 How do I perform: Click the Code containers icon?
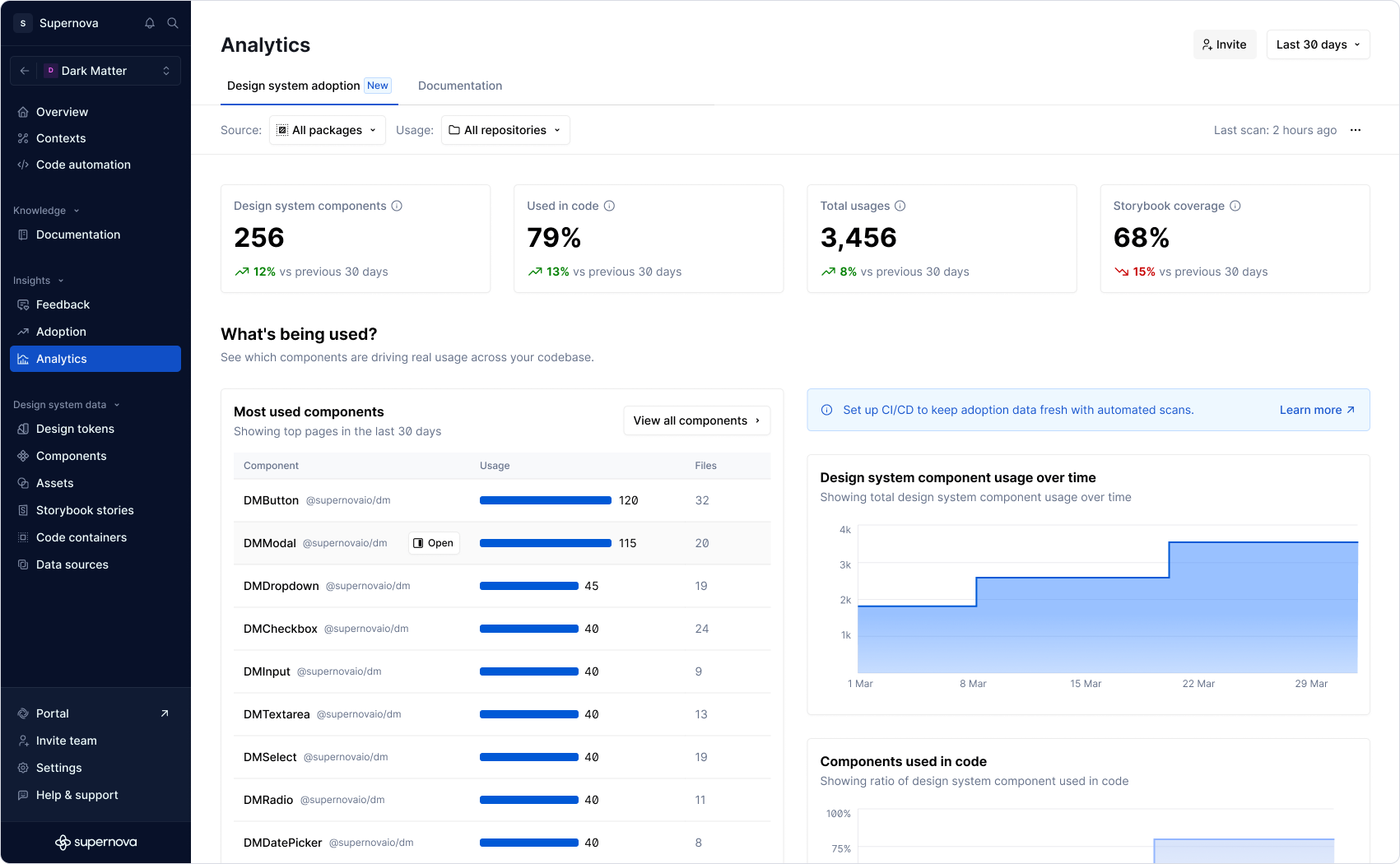click(23, 537)
